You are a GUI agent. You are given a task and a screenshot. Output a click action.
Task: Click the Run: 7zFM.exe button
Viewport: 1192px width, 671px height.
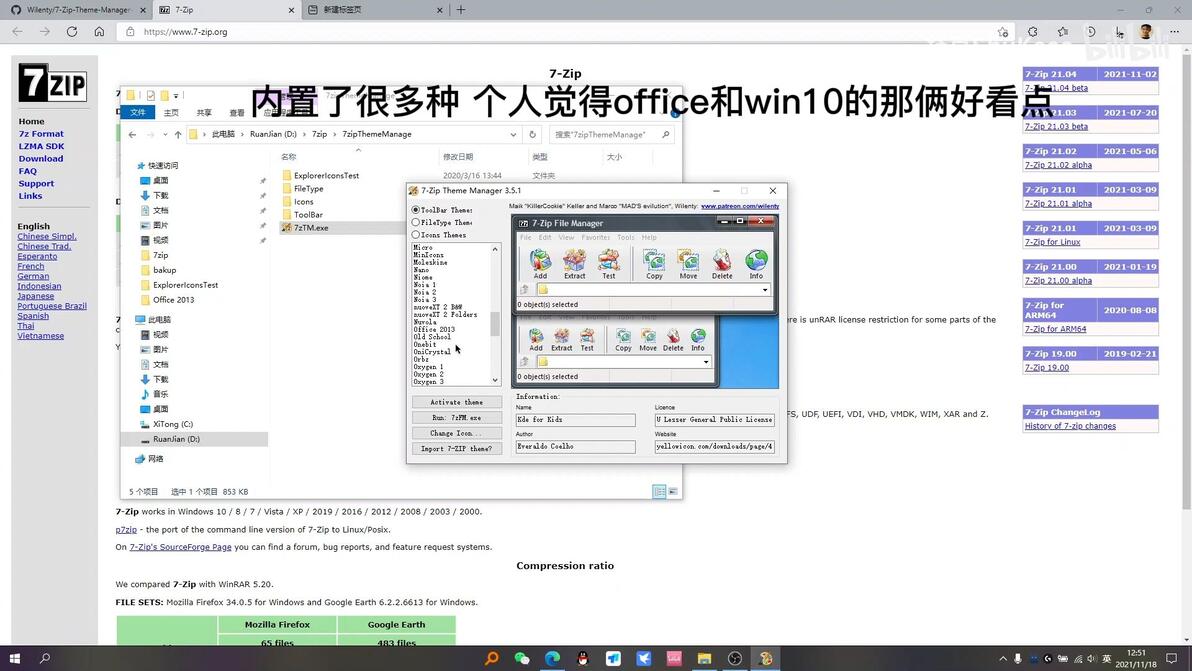pos(456,417)
